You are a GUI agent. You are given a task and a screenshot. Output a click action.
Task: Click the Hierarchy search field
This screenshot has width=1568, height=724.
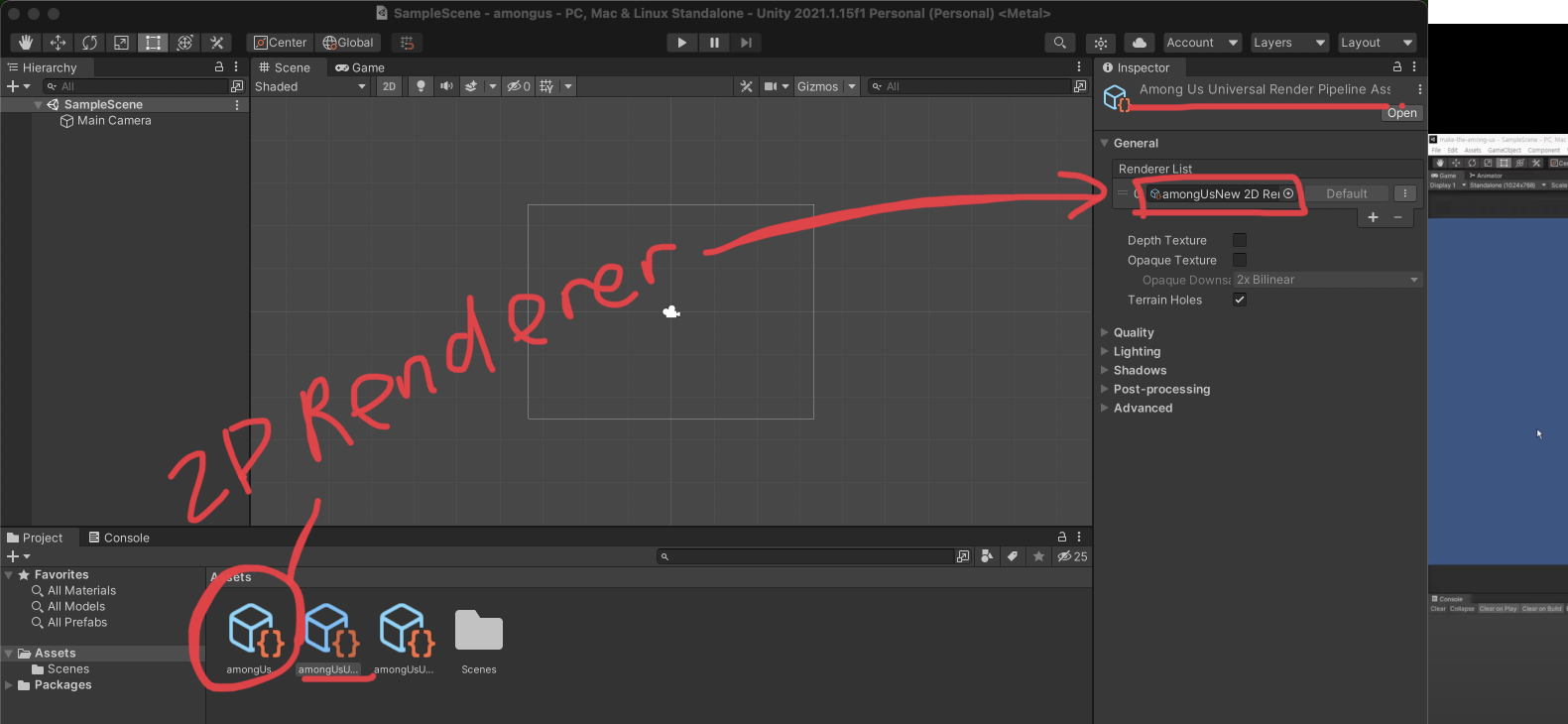(x=137, y=86)
